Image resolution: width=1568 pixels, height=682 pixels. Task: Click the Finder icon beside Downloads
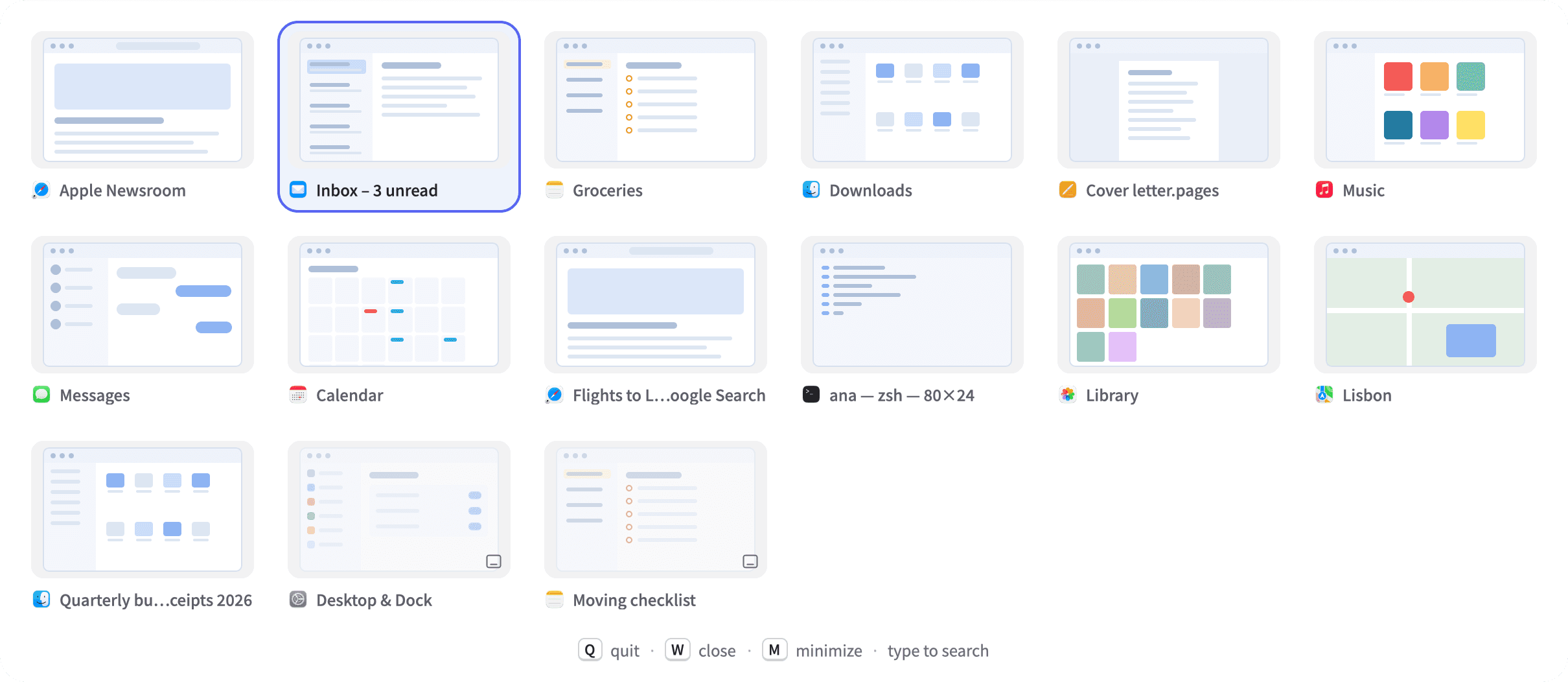point(811,190)
